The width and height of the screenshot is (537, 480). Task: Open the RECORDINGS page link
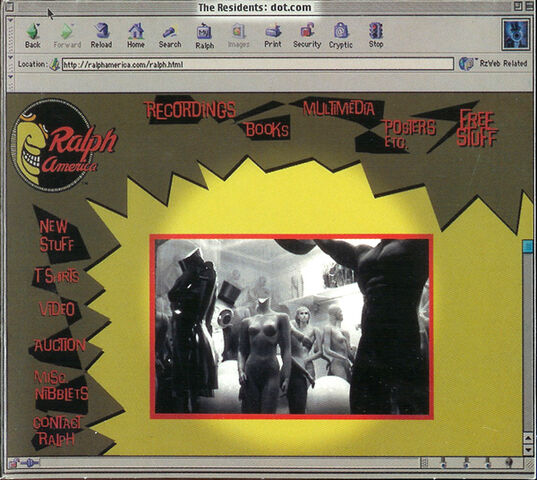(x=190, y=110)
